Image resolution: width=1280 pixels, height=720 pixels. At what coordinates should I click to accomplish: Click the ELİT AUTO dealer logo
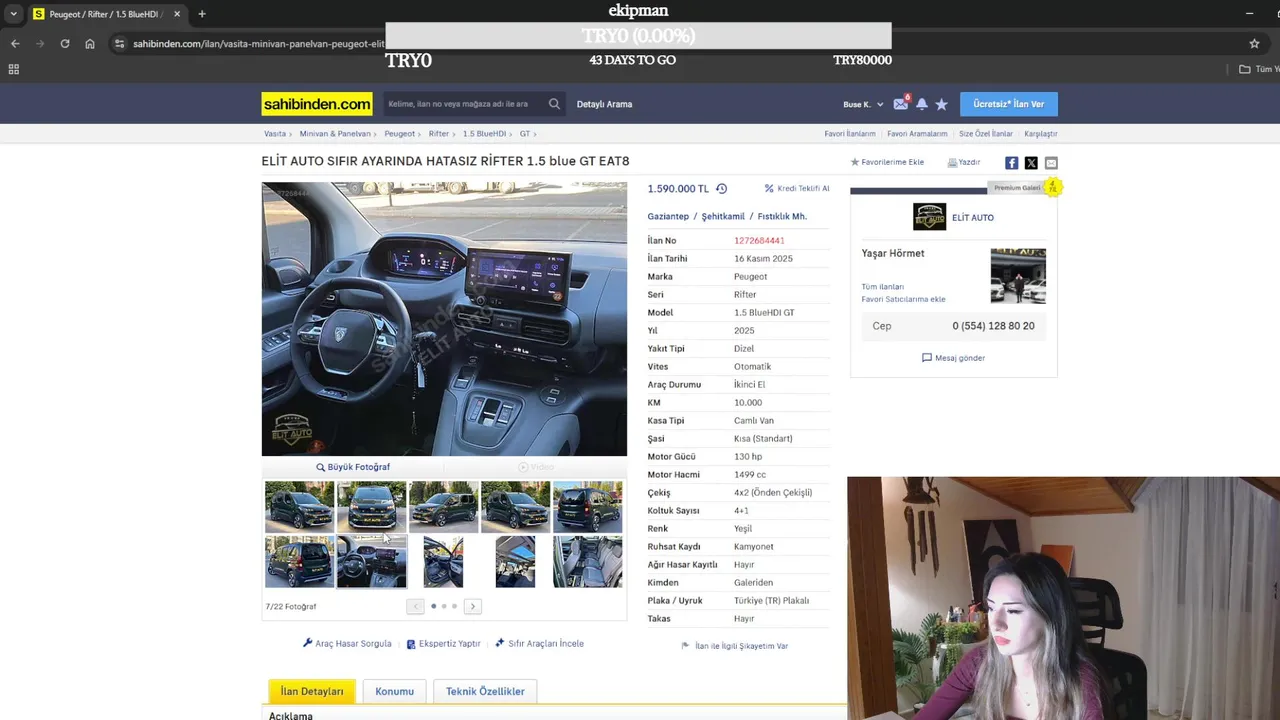click(929, 217)
